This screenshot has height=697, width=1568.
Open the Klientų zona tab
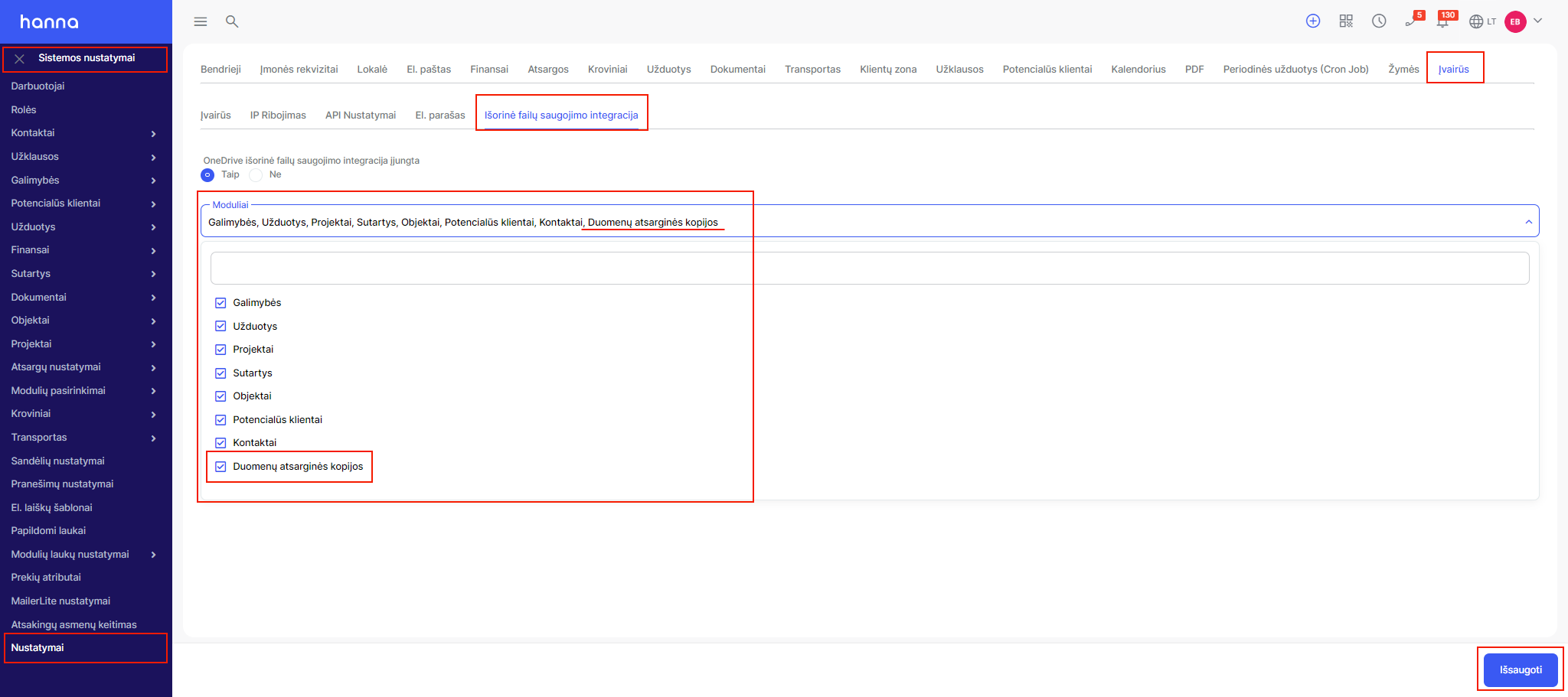click(888, 70)
